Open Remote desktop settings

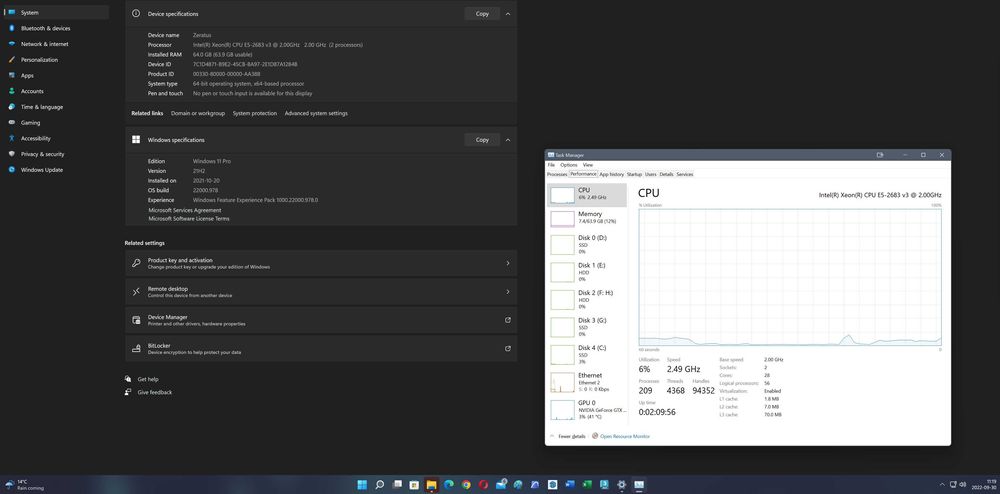321,292
